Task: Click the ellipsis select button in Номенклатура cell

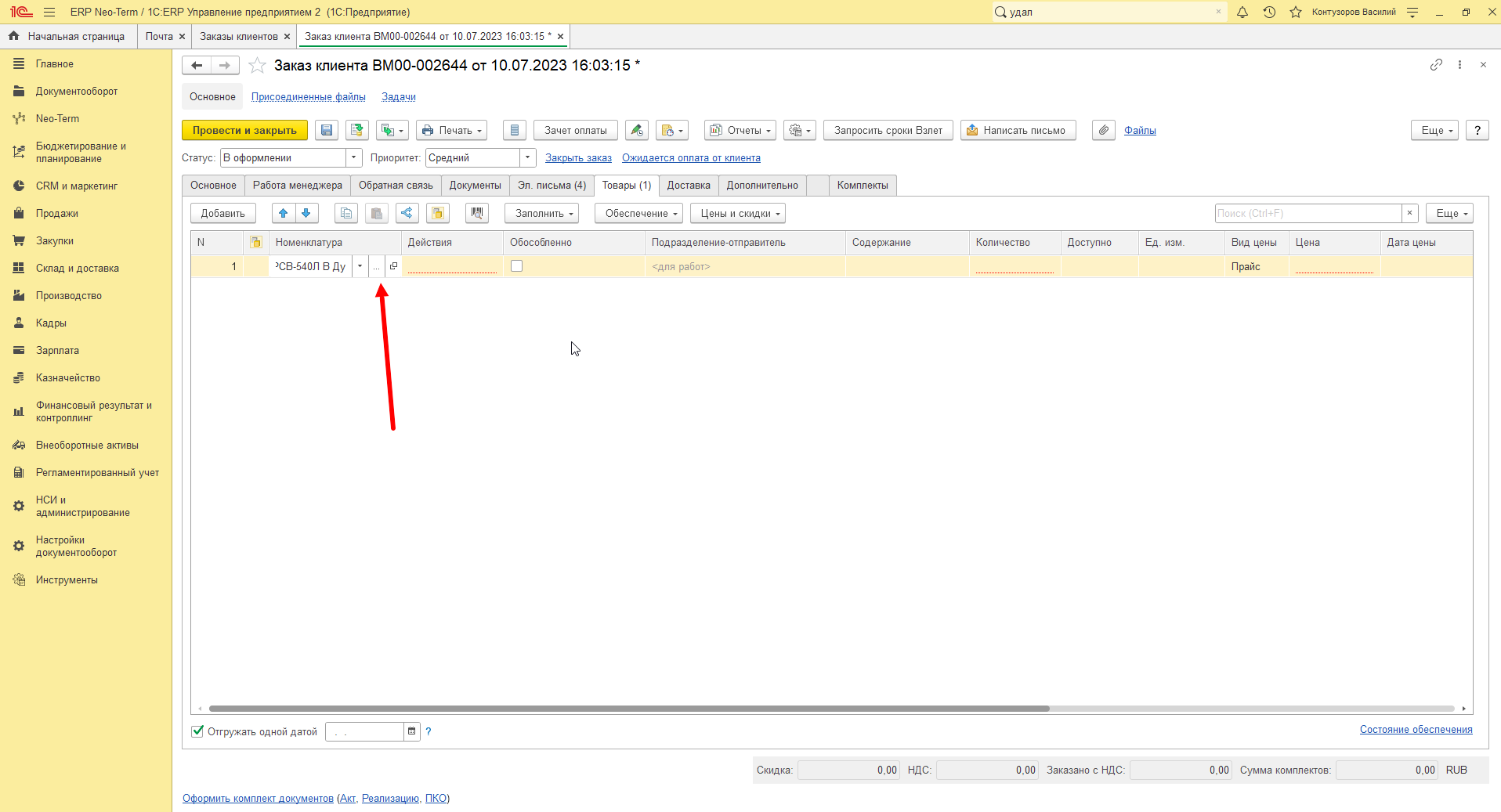Action: click(x=376, y=266)
